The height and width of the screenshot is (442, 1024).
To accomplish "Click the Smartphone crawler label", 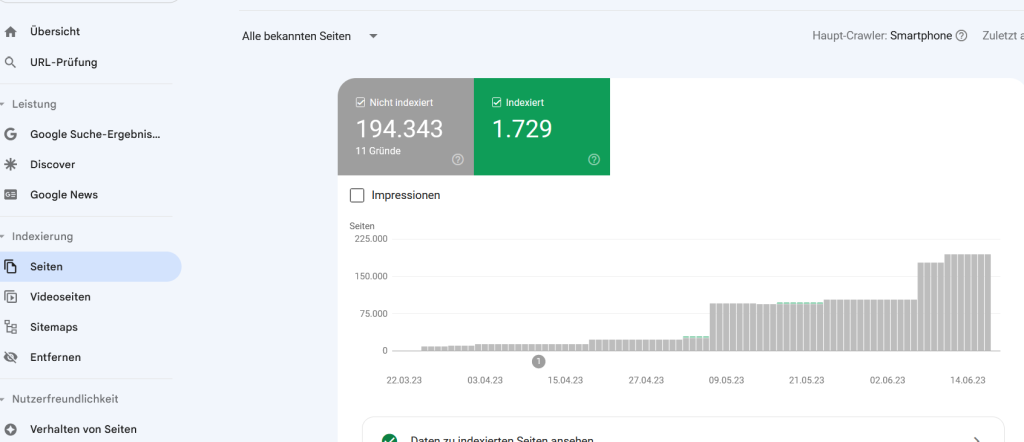I will pyautogui.click(x=921, y=36).
